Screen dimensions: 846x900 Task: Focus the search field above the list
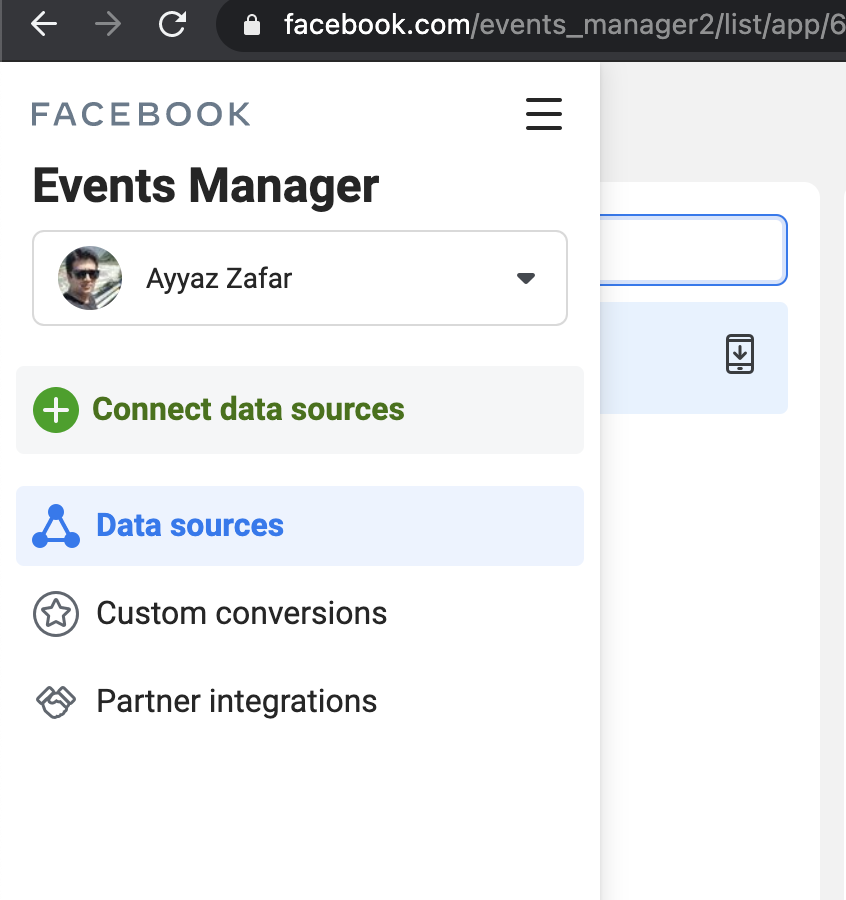tap(693, 250)
